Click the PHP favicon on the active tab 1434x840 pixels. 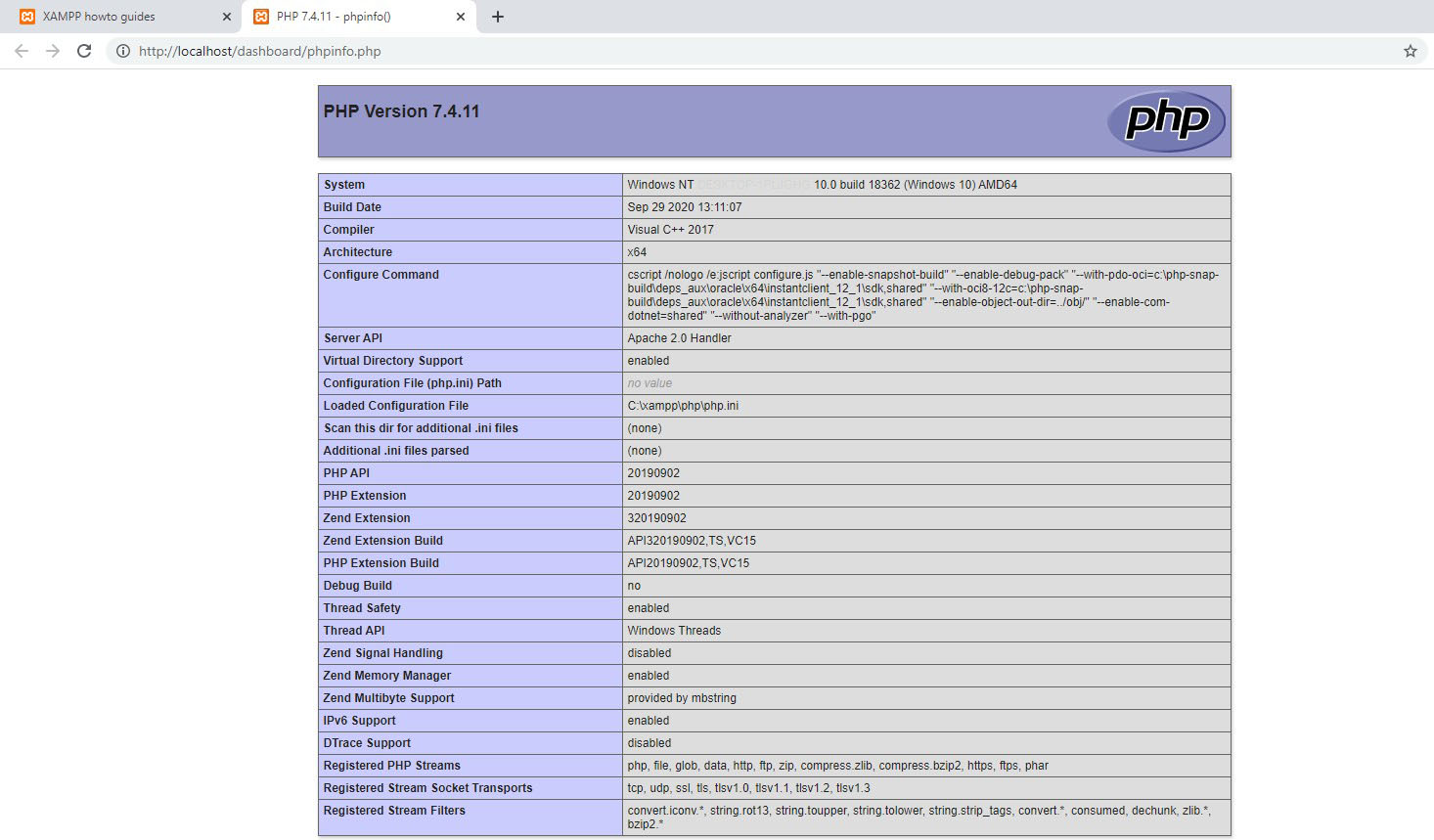point(261,16)
